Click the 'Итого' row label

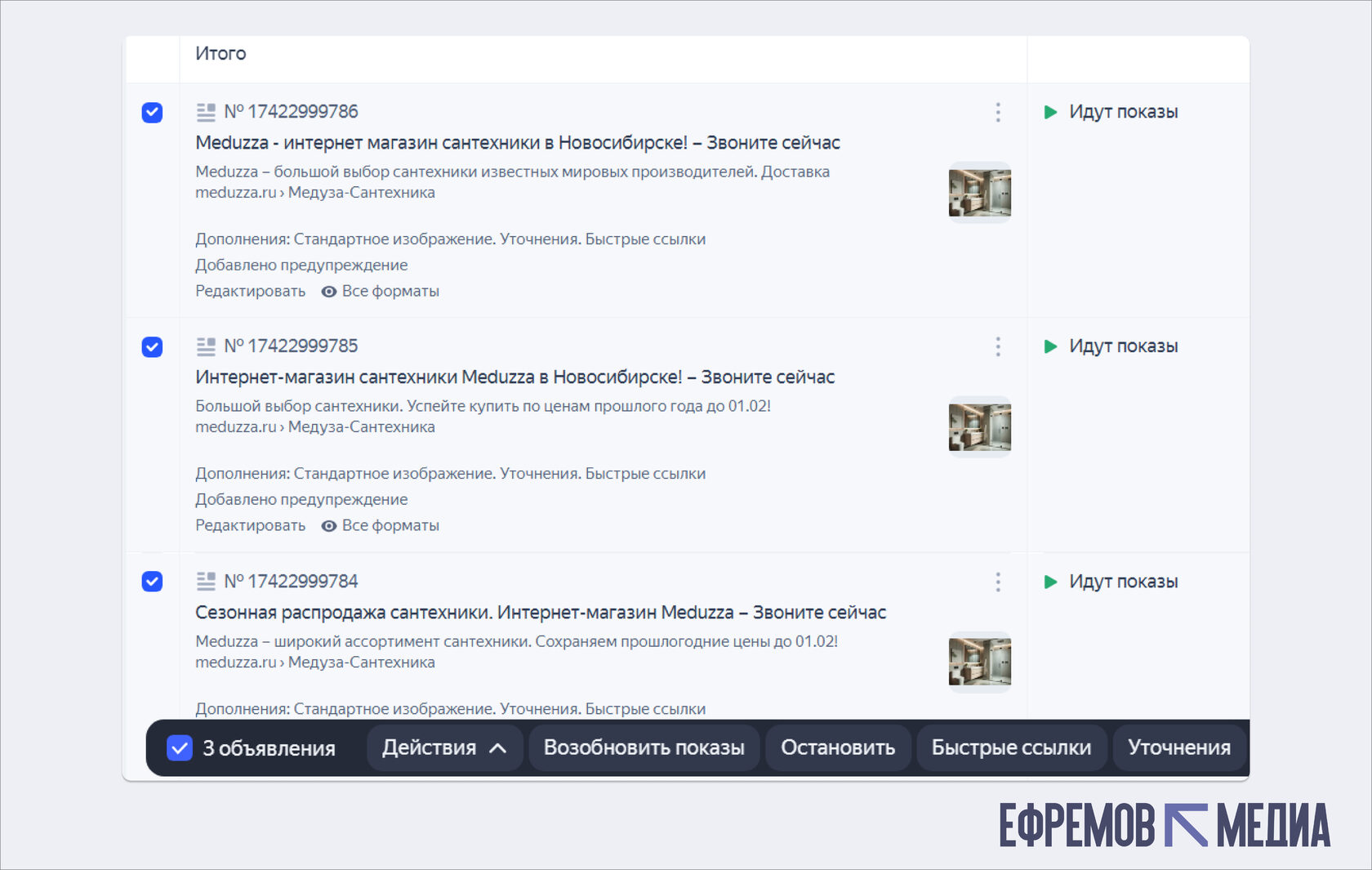(x=220, y=54)
